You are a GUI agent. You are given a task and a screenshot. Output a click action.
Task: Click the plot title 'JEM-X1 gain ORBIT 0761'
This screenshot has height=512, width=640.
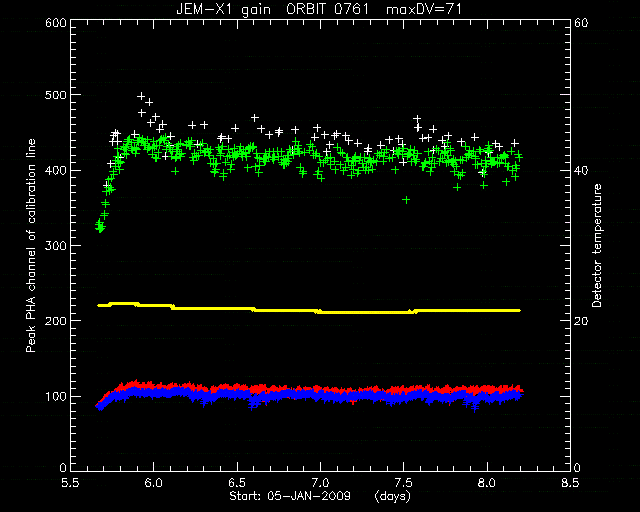tap(272, 9)
